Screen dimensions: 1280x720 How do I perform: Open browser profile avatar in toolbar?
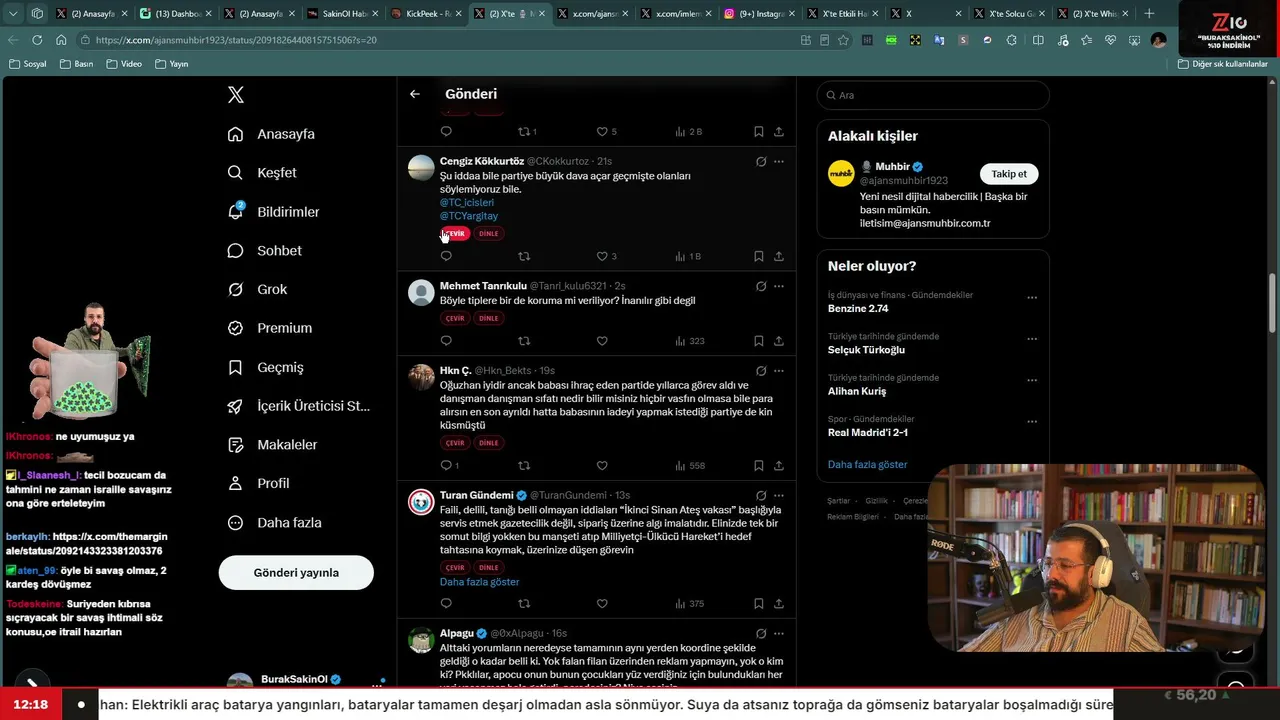[1158, 40]
